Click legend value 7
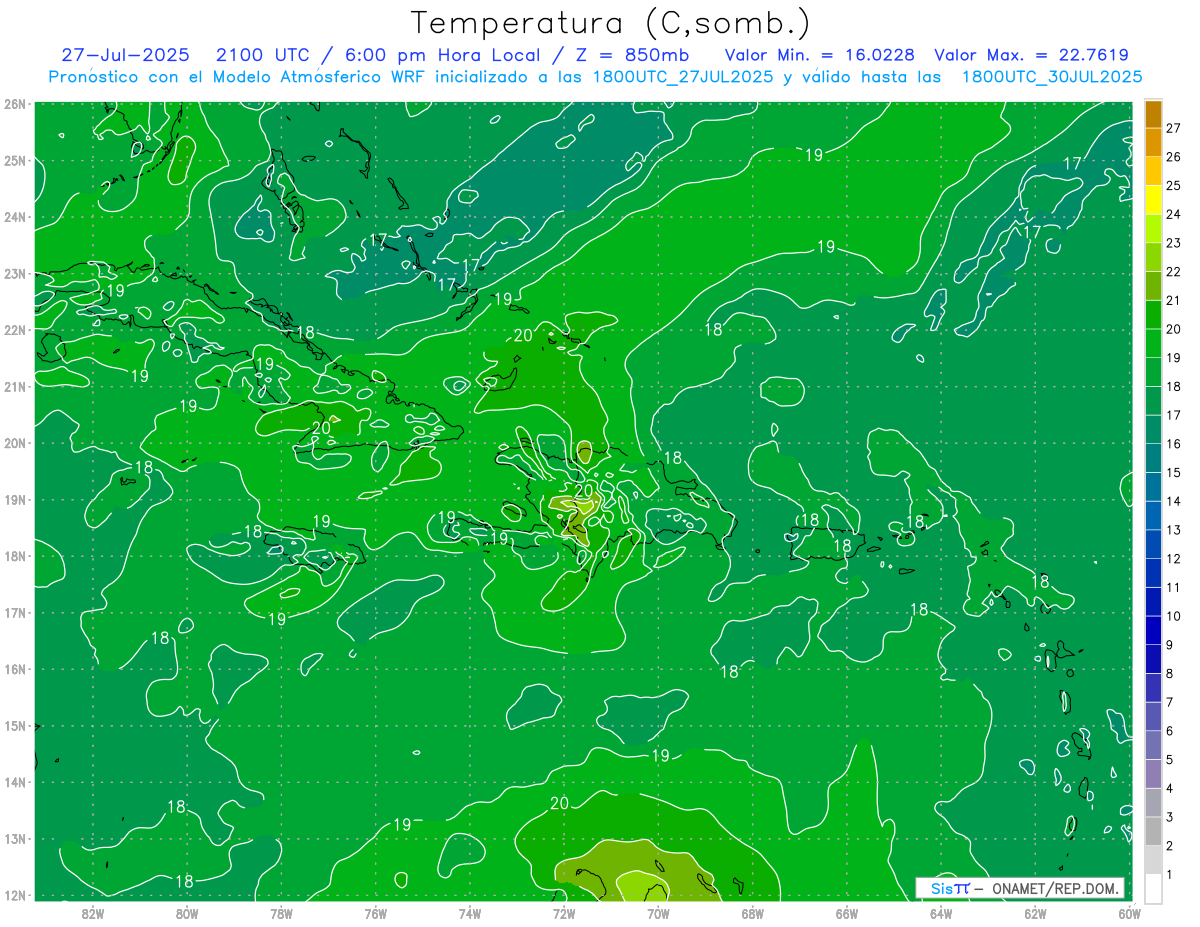Screen dimensions: 1200x927 coord(1170,702)
